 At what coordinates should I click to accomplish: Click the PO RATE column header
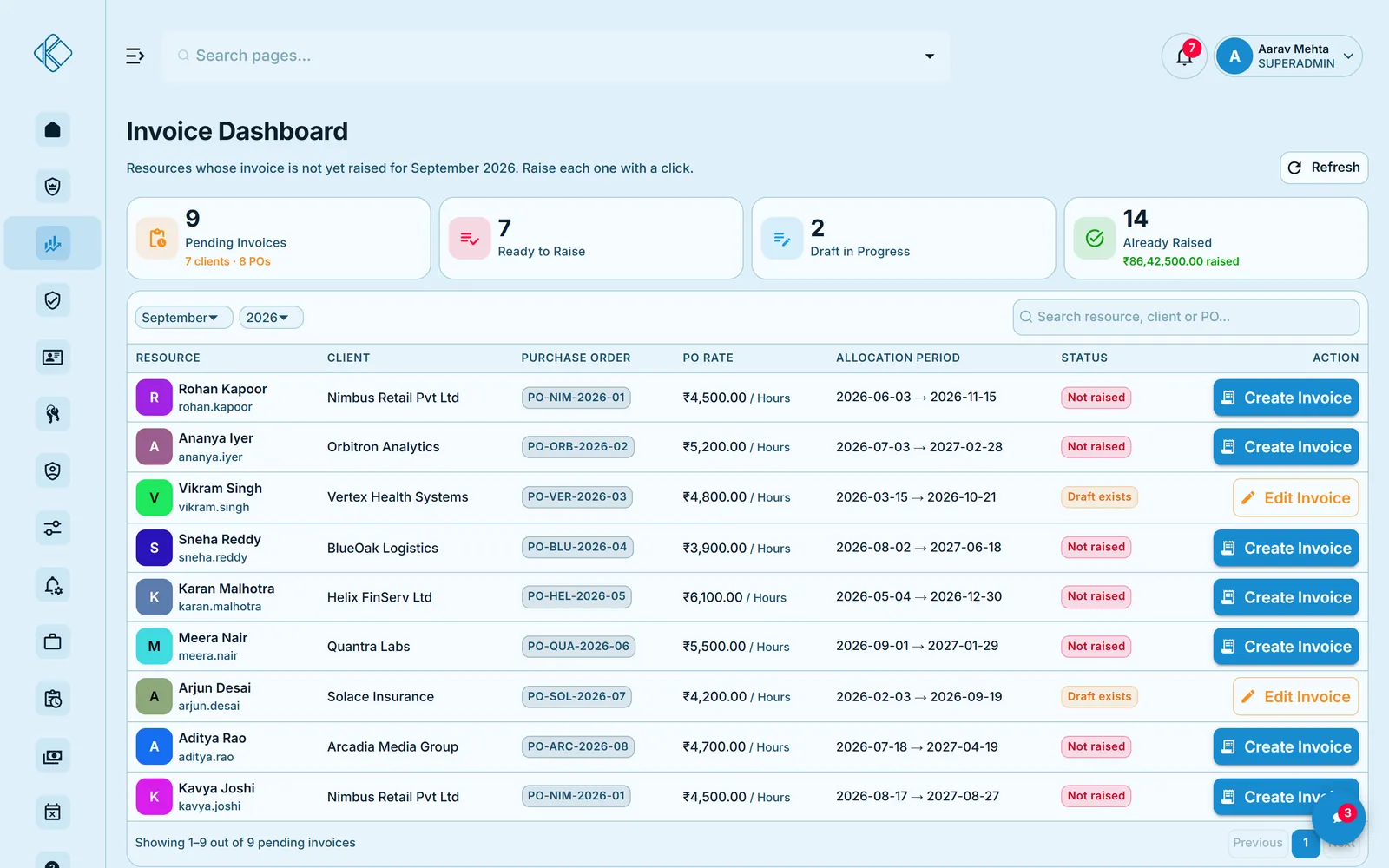click(x=708, y=358)
